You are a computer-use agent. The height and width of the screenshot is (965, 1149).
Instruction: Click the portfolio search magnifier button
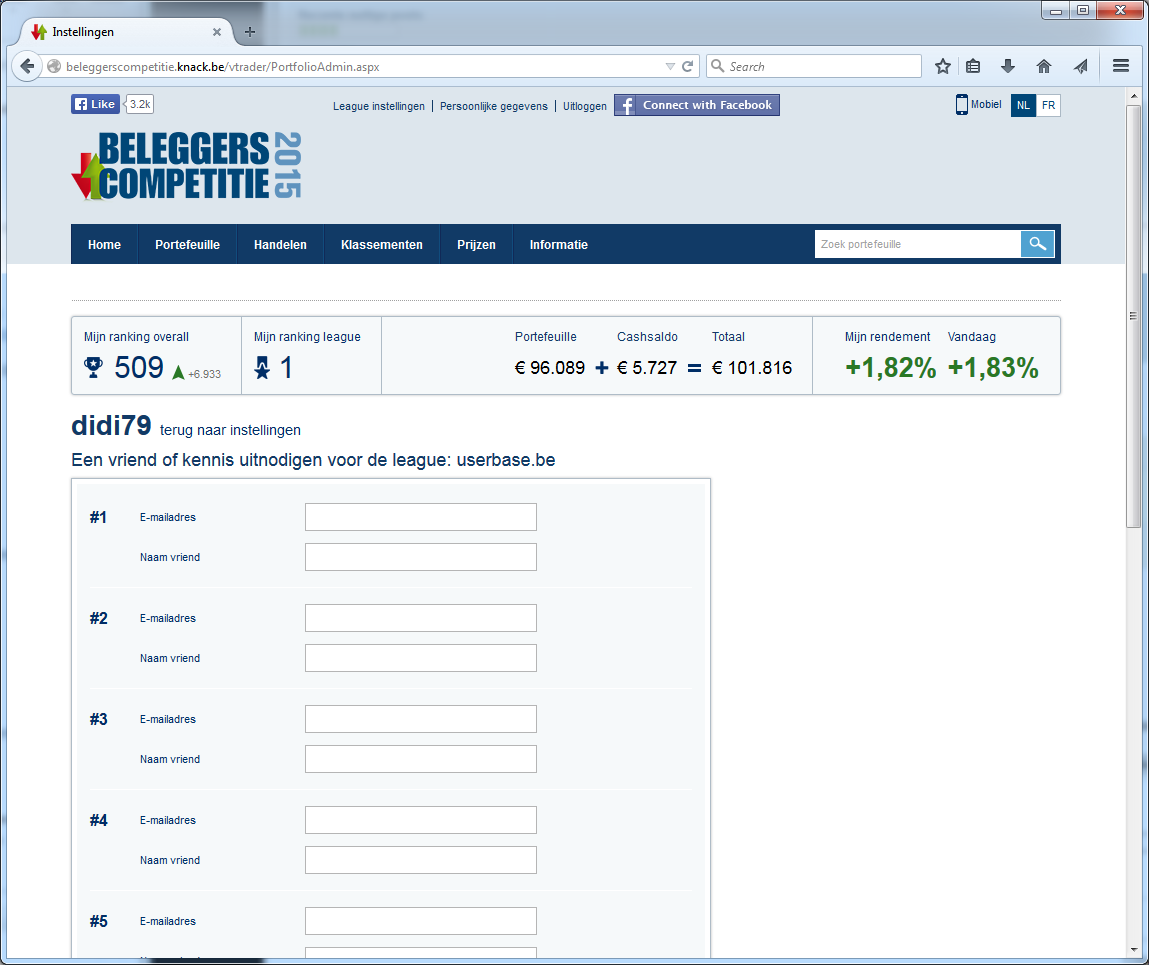[1037, 244]
